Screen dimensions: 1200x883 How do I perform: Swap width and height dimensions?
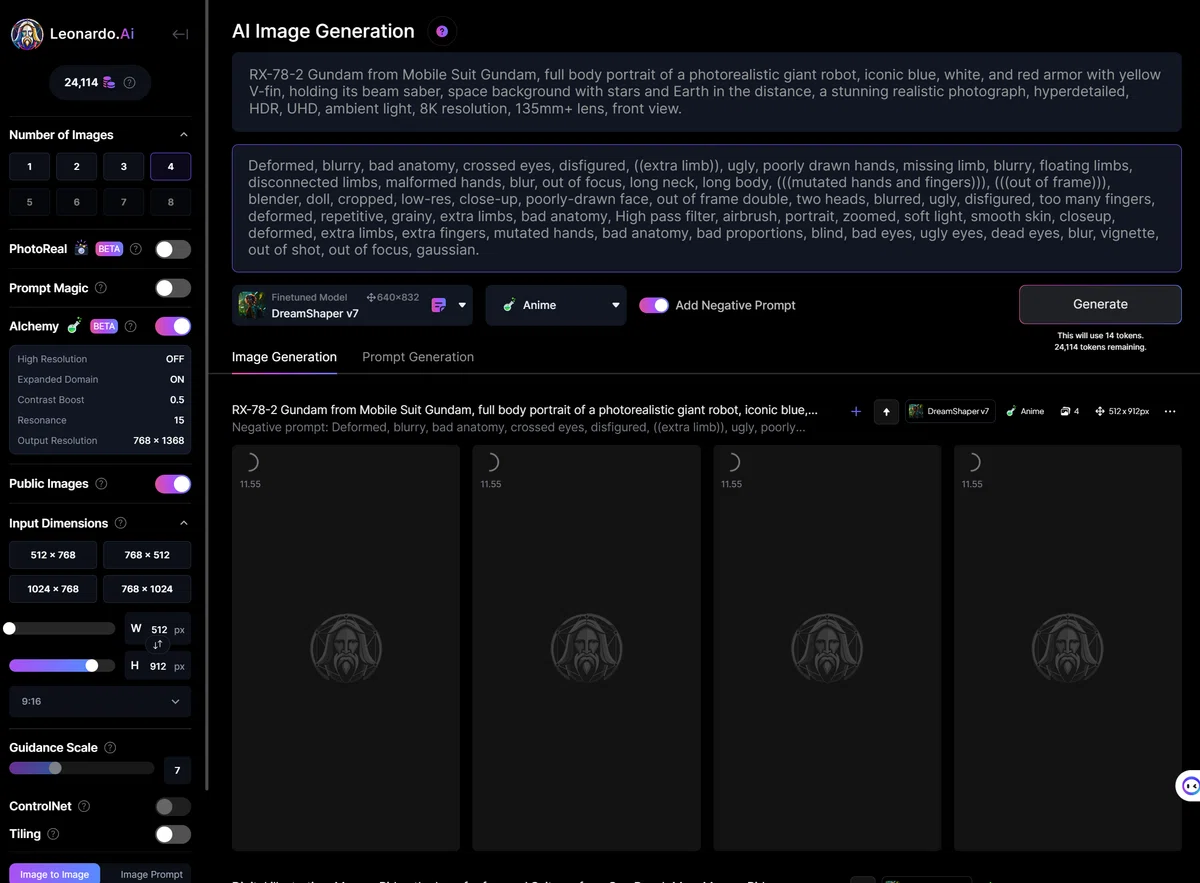157,645
